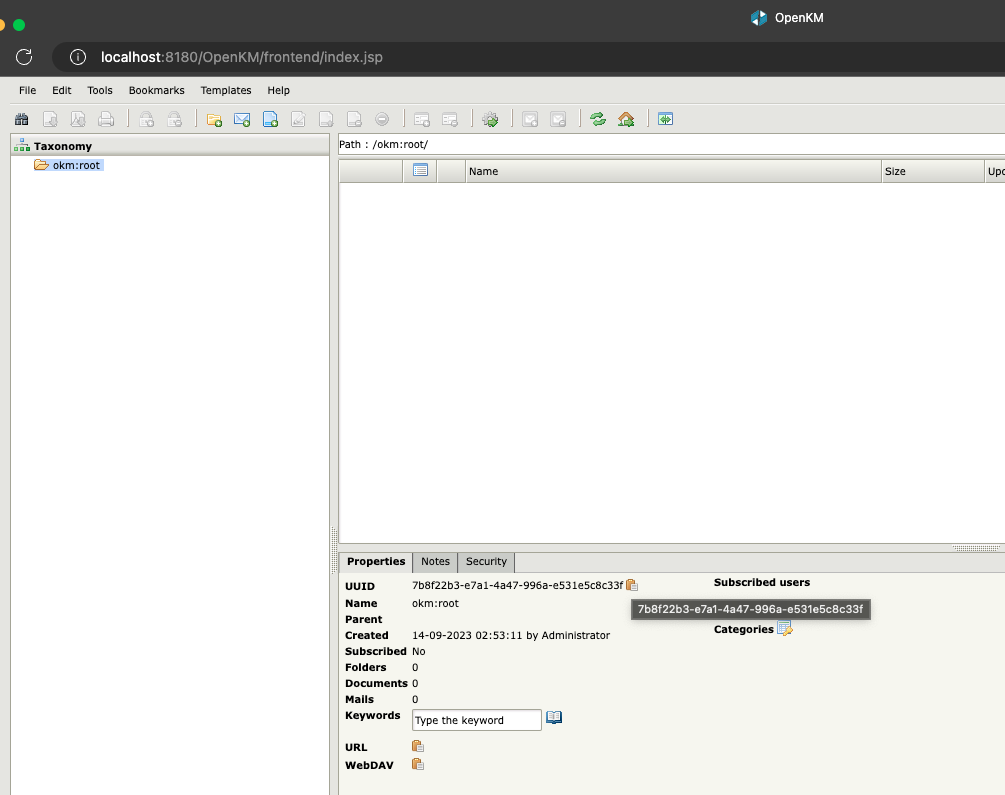
Task: Switch to the Security tab
Action: 487,562
